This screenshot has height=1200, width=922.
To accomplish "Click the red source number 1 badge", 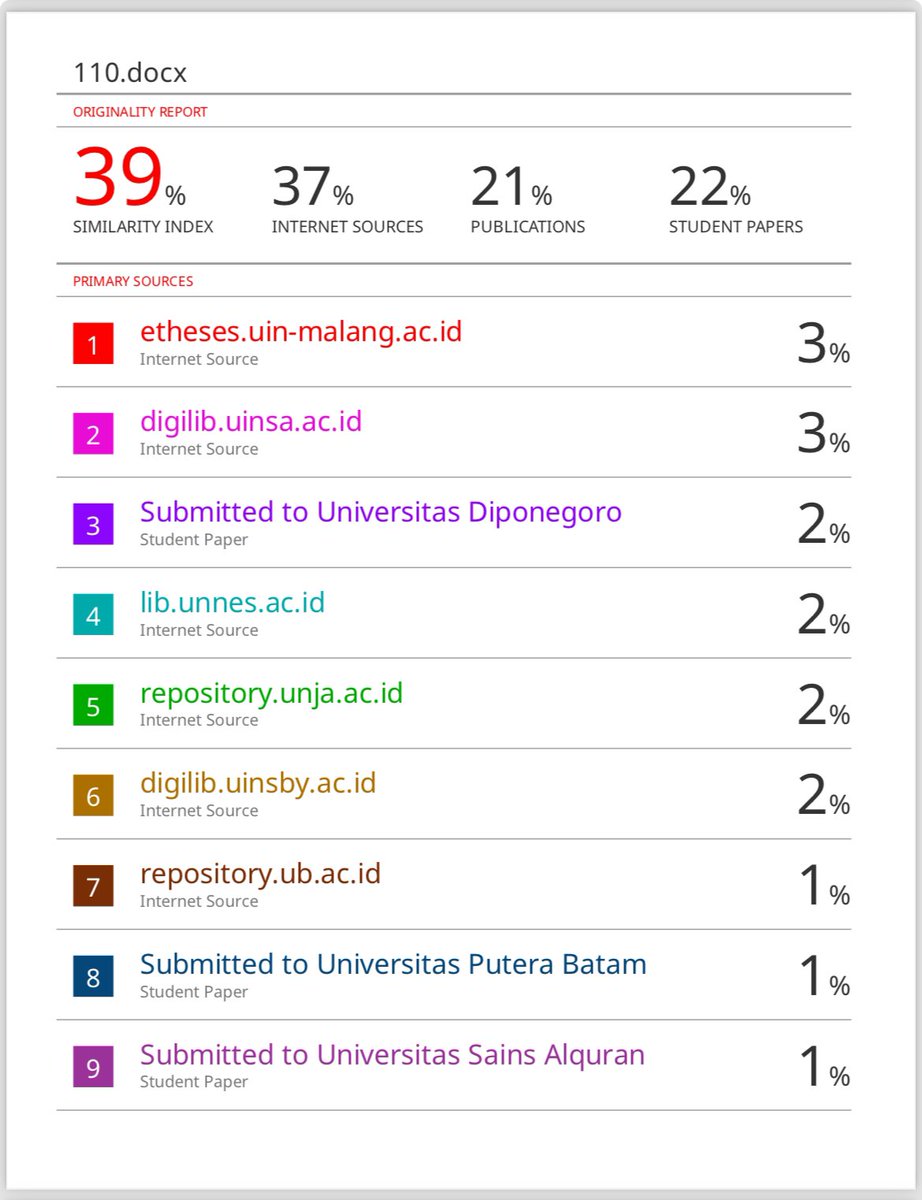I will pyautogui.click(x=93, y=345).
